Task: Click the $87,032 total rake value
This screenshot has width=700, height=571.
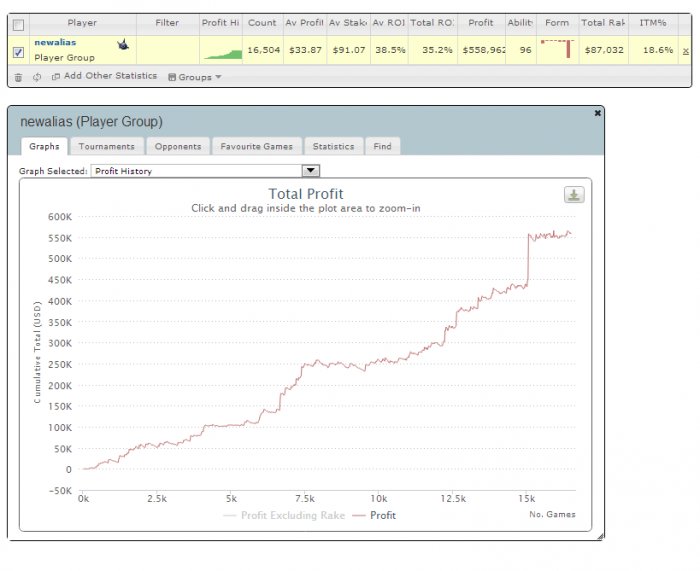Action: point(604,50)
